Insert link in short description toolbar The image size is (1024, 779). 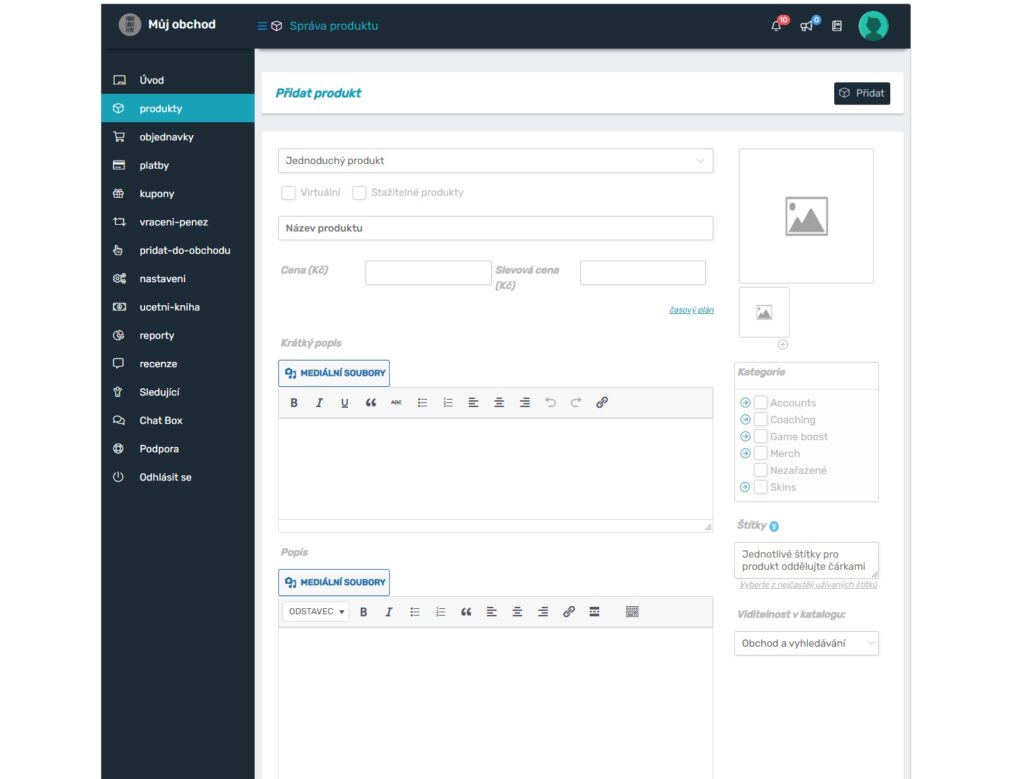602,403
